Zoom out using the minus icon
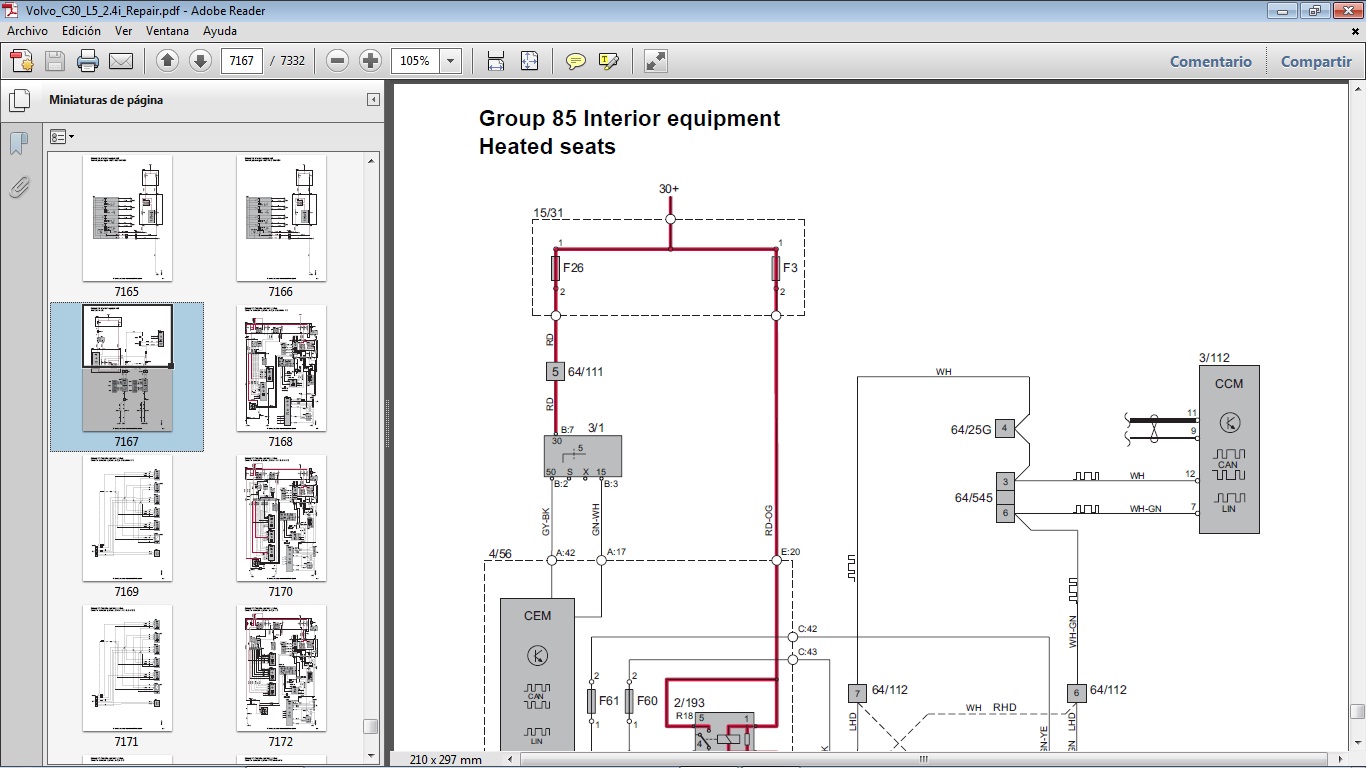Viewport: 1366px width, 768px height. pyautogui.click(x=337, y=60)
